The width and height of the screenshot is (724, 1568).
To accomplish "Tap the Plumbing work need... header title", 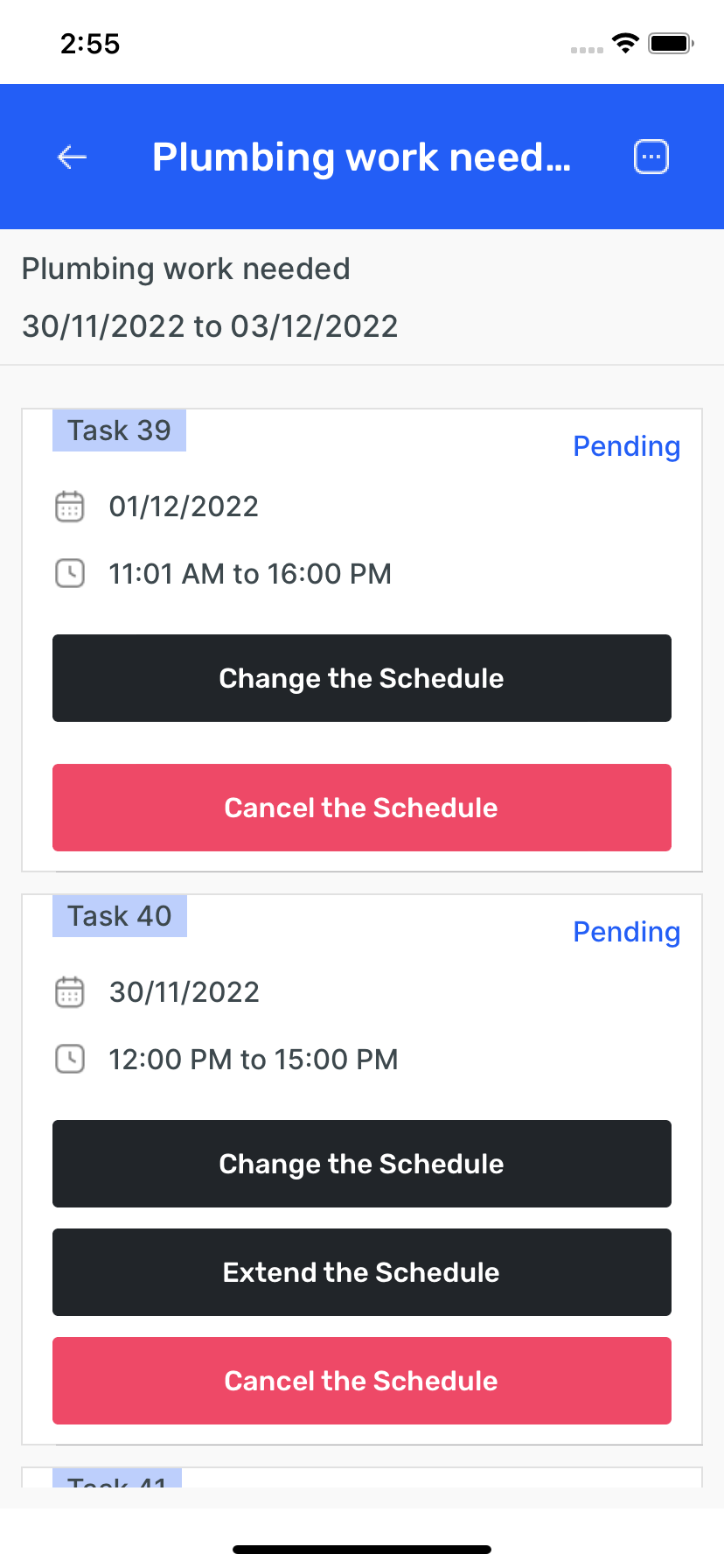I will (x=361, y=157).
